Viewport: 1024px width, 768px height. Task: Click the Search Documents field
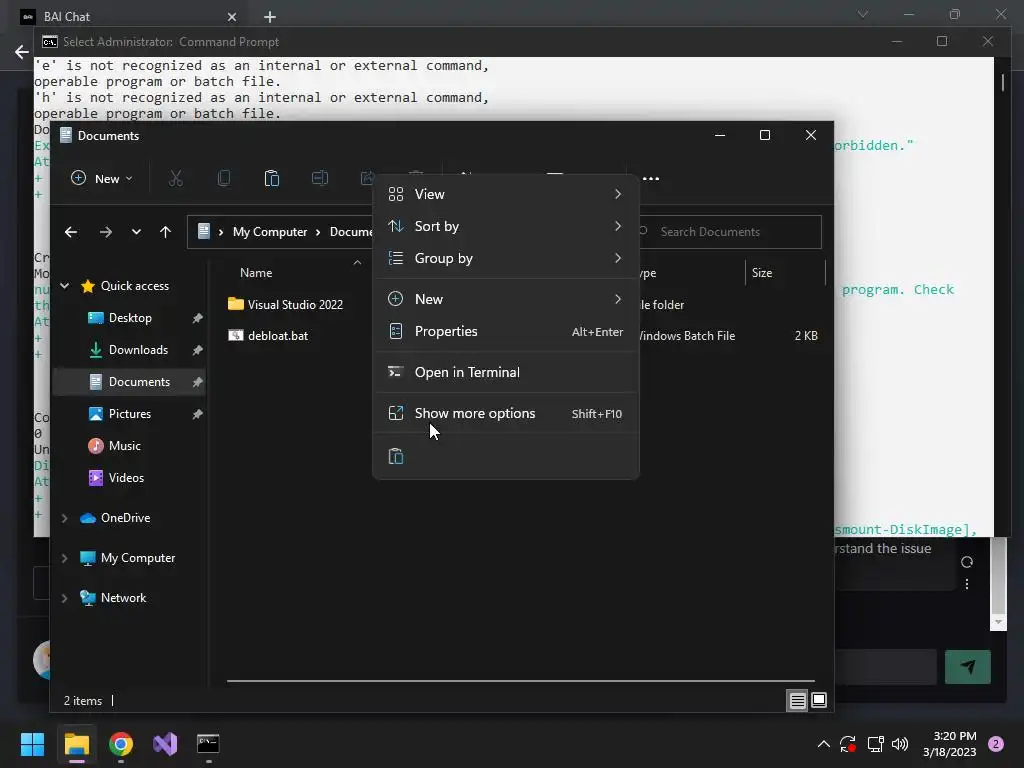click(730, 232)
